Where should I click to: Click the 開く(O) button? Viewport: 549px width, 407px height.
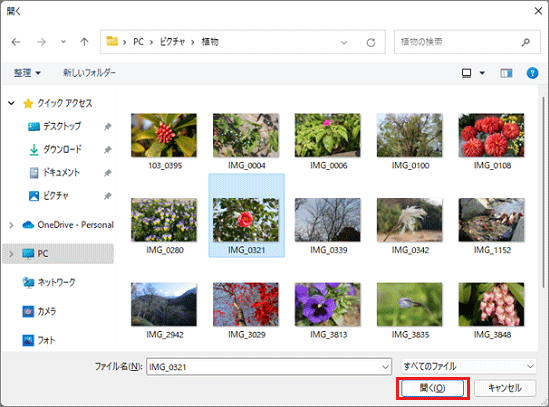point(432,388)
